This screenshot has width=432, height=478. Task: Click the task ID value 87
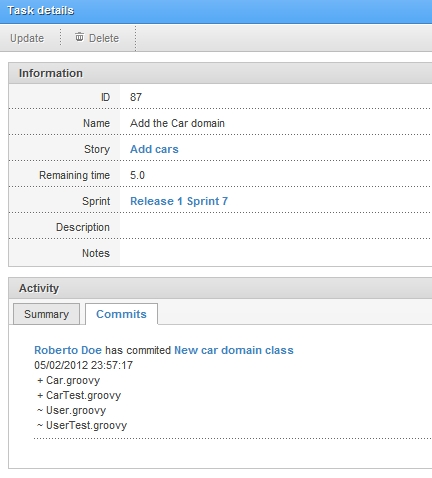click(x=136, y=97)
